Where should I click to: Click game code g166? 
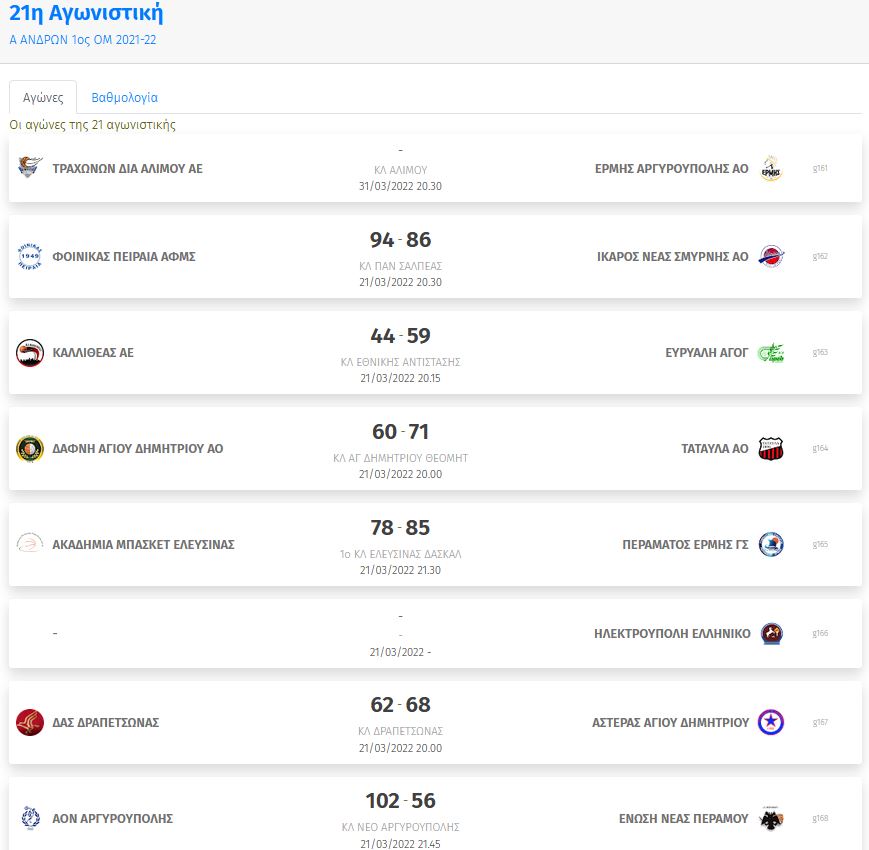click(x=820, y=633)
